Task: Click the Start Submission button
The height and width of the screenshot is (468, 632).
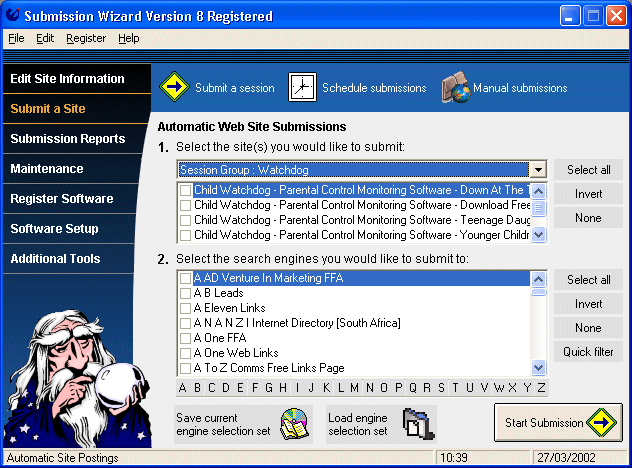Action: click(558, 423)
